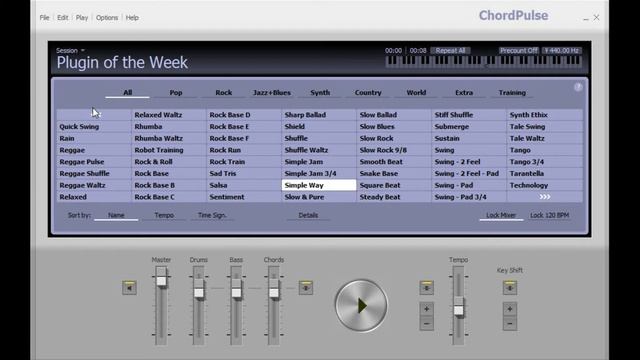Select the Relaxed Waltz style
Viewport: 640px width, 360px height.
(169, 115)
